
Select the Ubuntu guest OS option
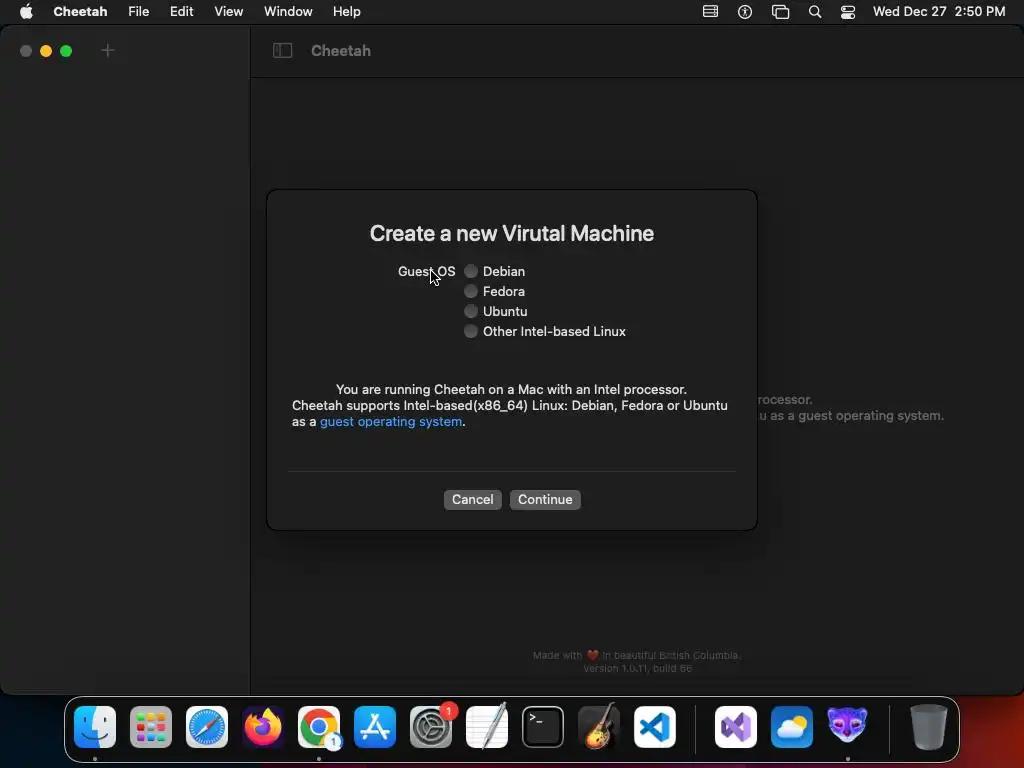pyautogui.click(x=471, y=312)
